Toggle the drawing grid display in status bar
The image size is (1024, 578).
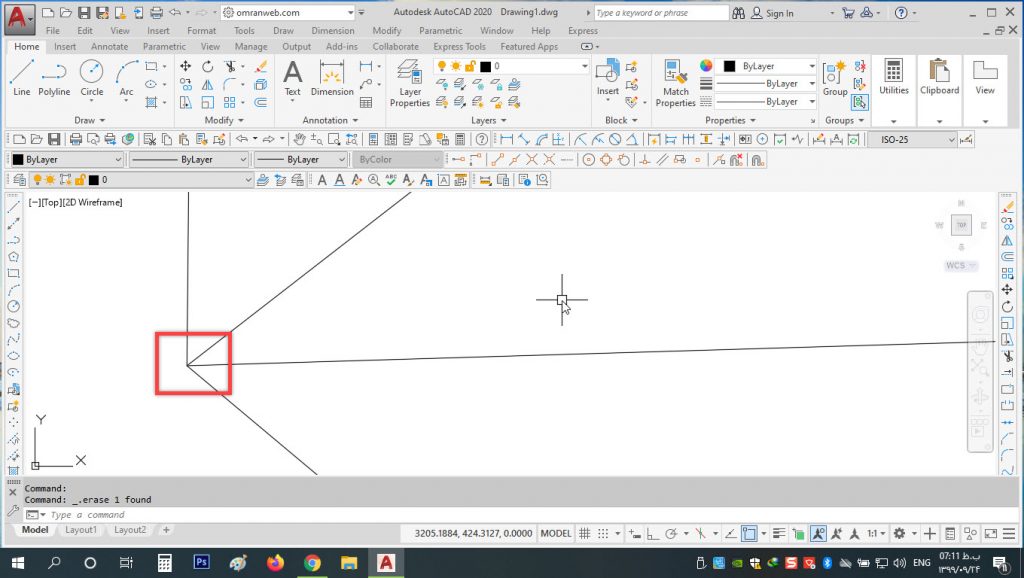point(585,534)
